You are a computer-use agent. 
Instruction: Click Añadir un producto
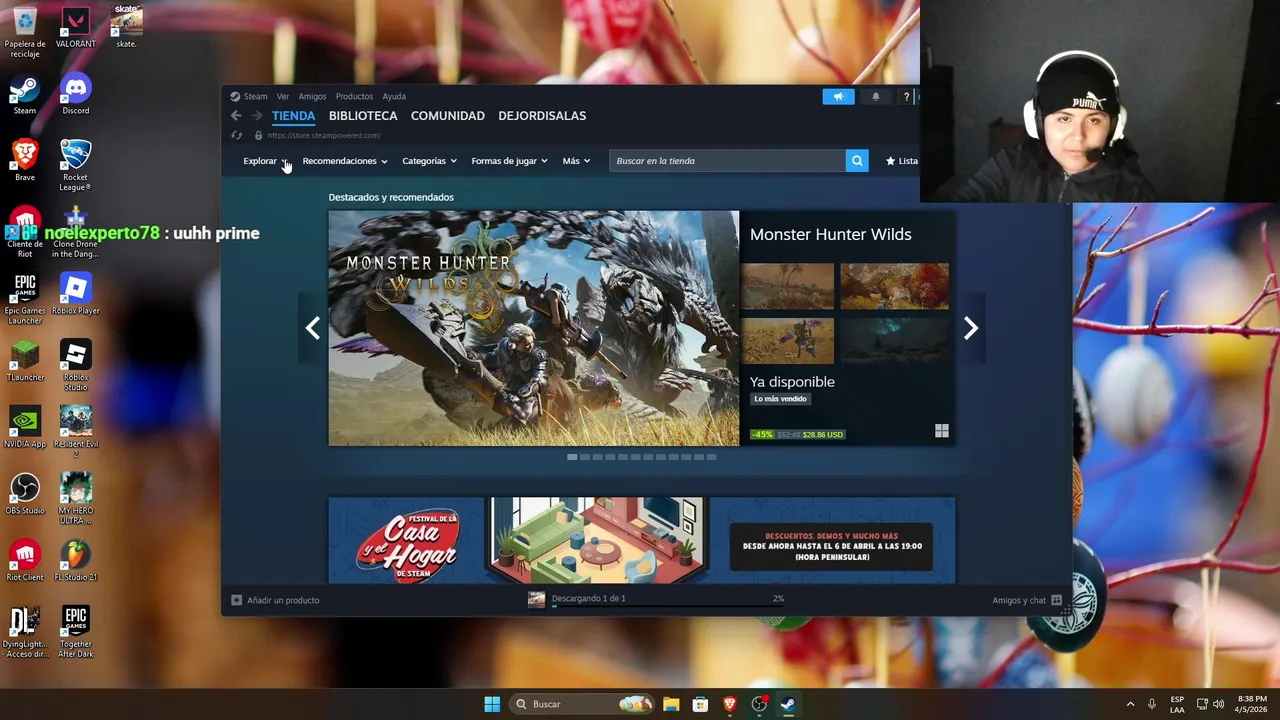click(x=275, y=600)
